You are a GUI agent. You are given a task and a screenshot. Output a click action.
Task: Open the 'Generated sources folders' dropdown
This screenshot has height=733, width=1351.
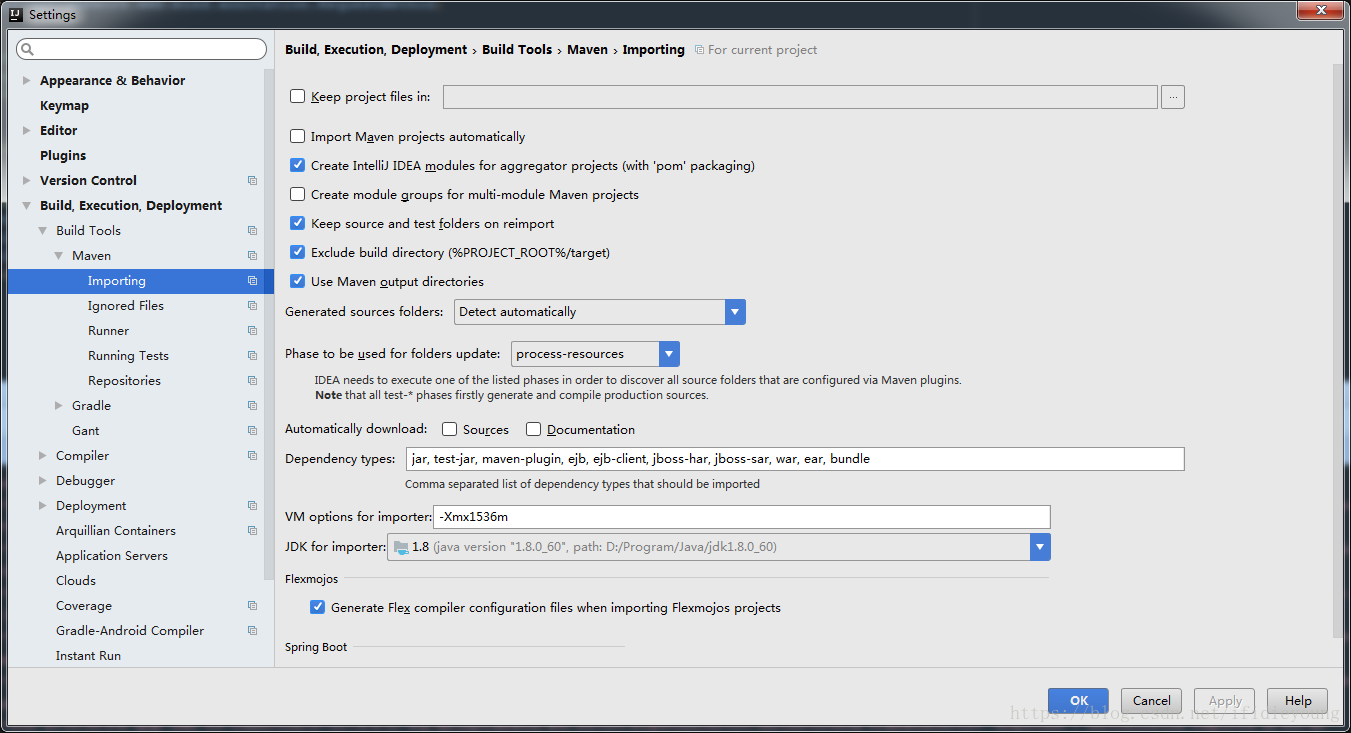click(x=735, y=312)
